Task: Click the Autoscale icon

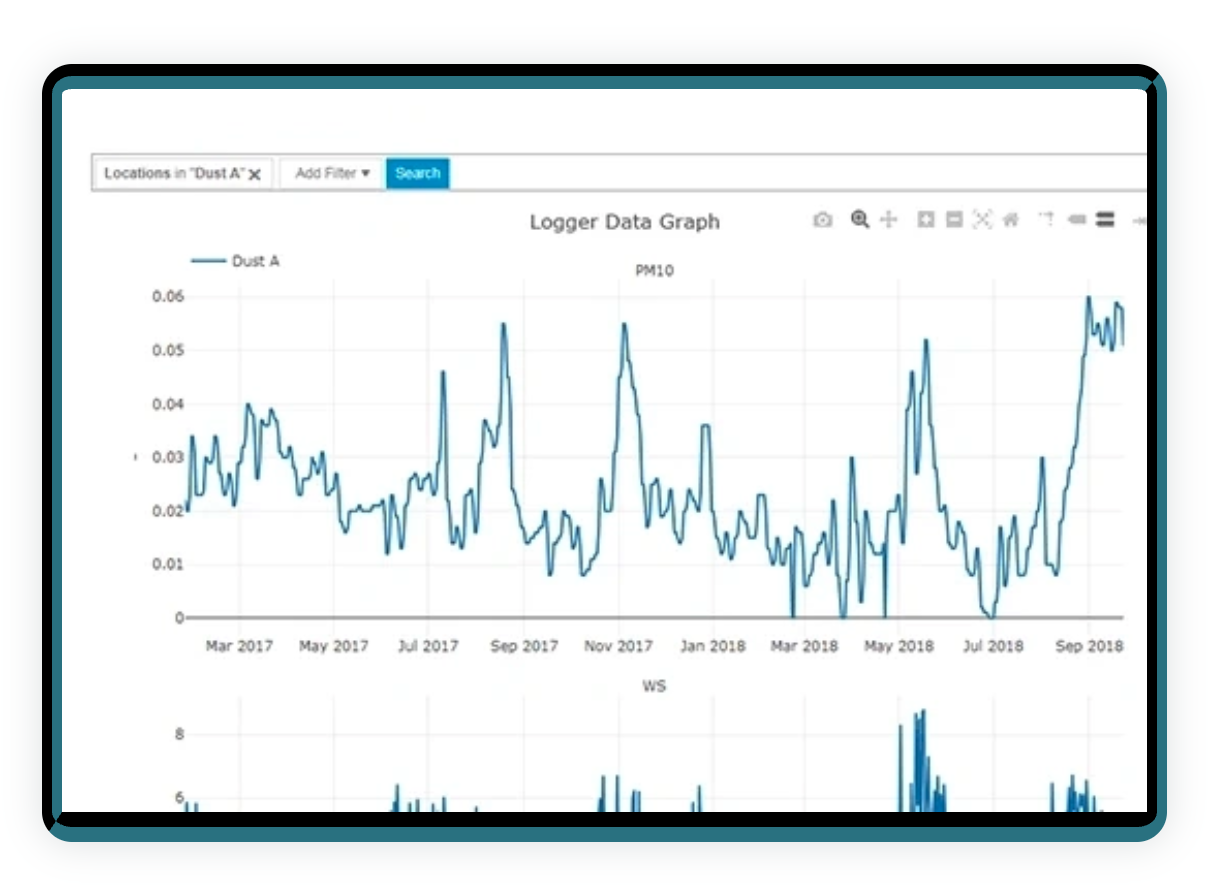Action: pyautogui.click(x=982, y=220)
